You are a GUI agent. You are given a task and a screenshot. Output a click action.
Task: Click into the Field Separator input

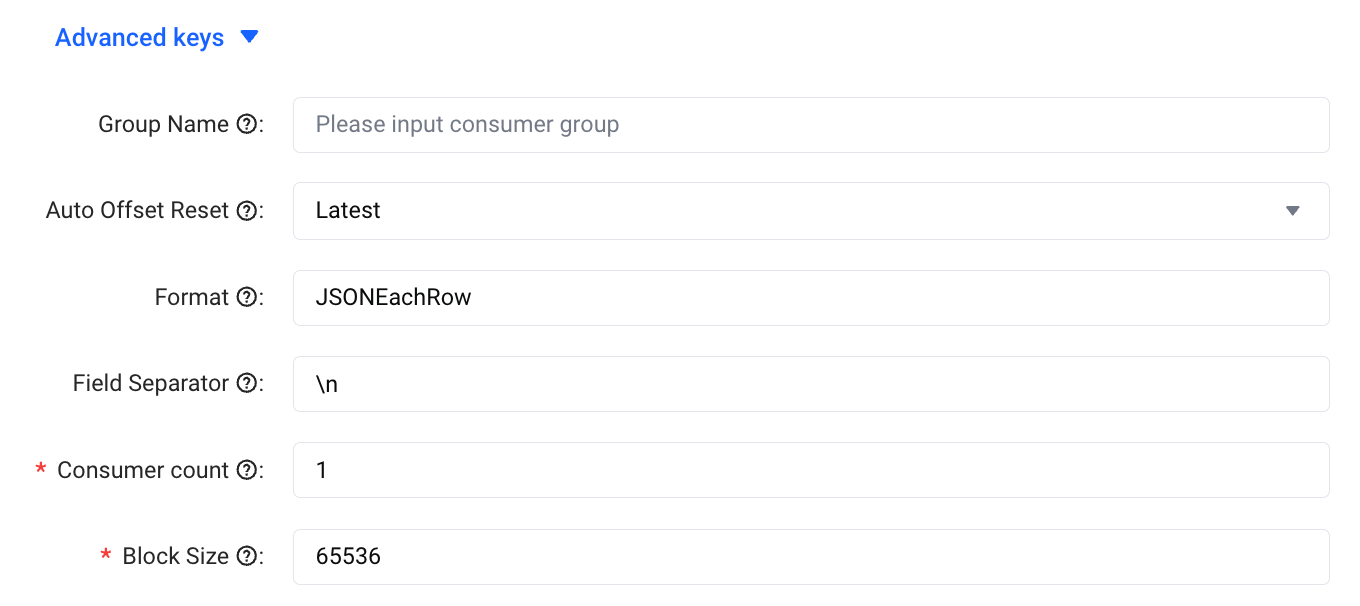(811, 384)
